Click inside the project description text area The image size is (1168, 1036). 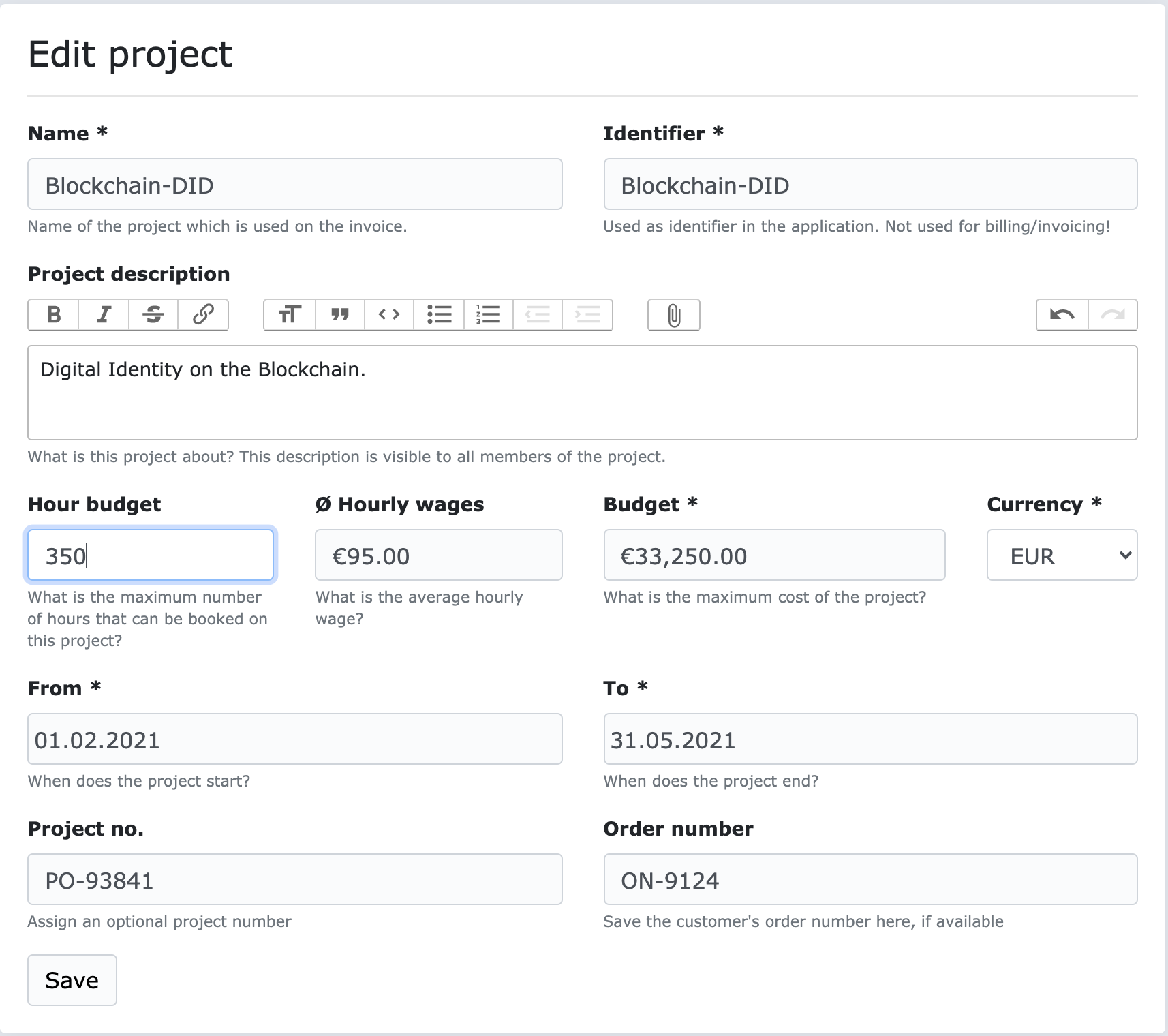[x=583, y=392]
